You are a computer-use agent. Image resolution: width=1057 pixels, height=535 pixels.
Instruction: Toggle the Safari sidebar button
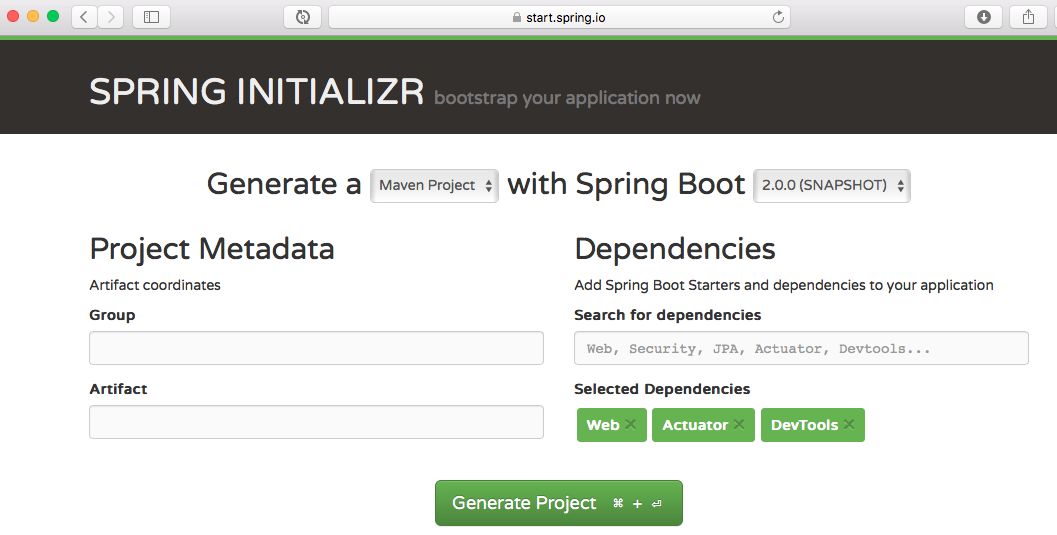151,17
